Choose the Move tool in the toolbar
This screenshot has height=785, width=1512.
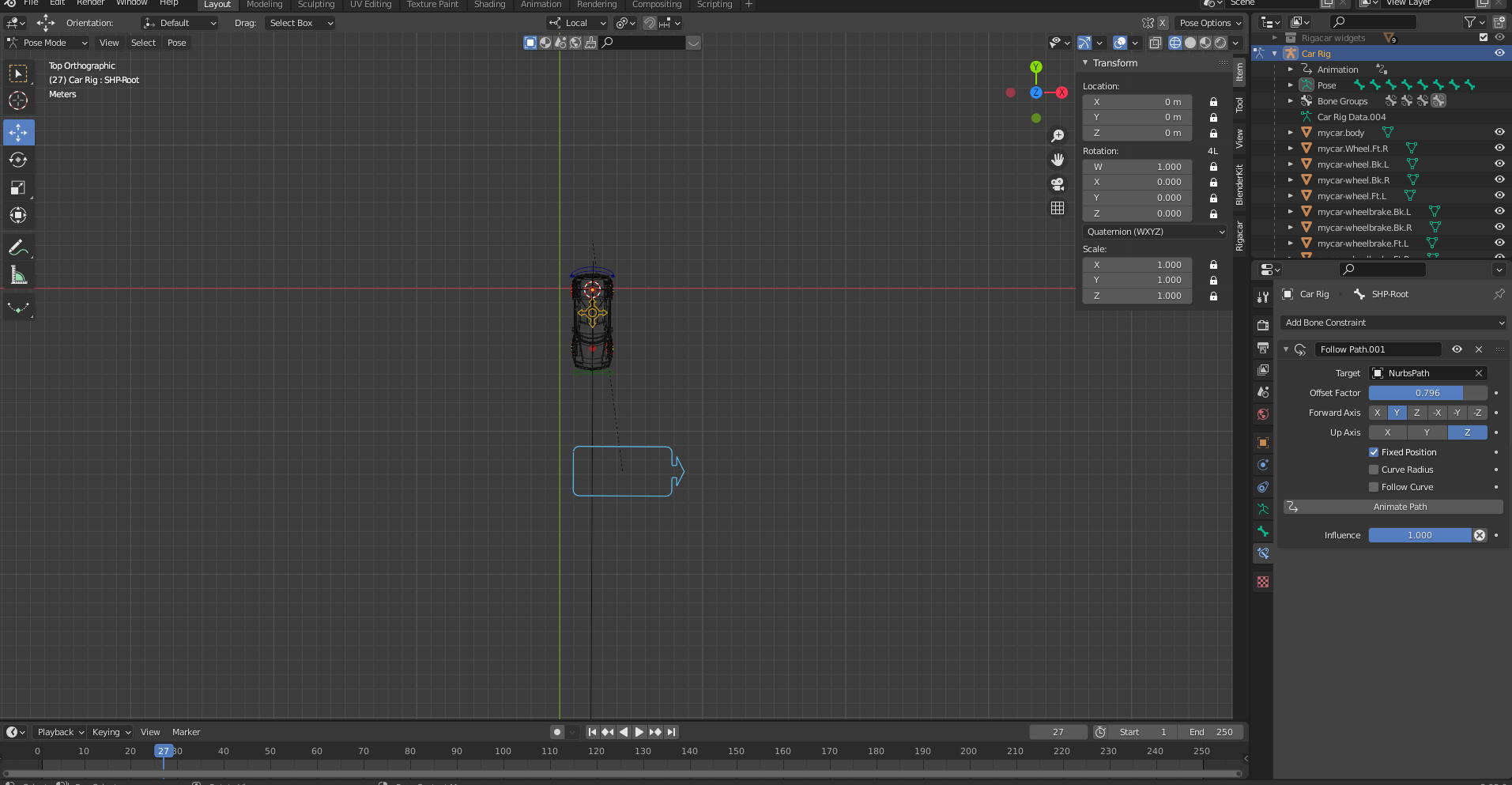click(x=18, y=132)
